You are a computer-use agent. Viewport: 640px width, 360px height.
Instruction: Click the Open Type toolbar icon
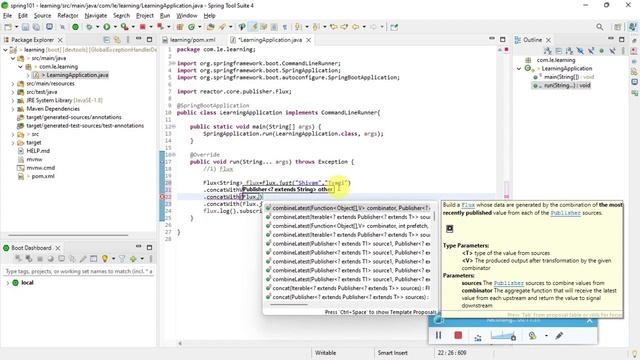[x=211, y=27]
